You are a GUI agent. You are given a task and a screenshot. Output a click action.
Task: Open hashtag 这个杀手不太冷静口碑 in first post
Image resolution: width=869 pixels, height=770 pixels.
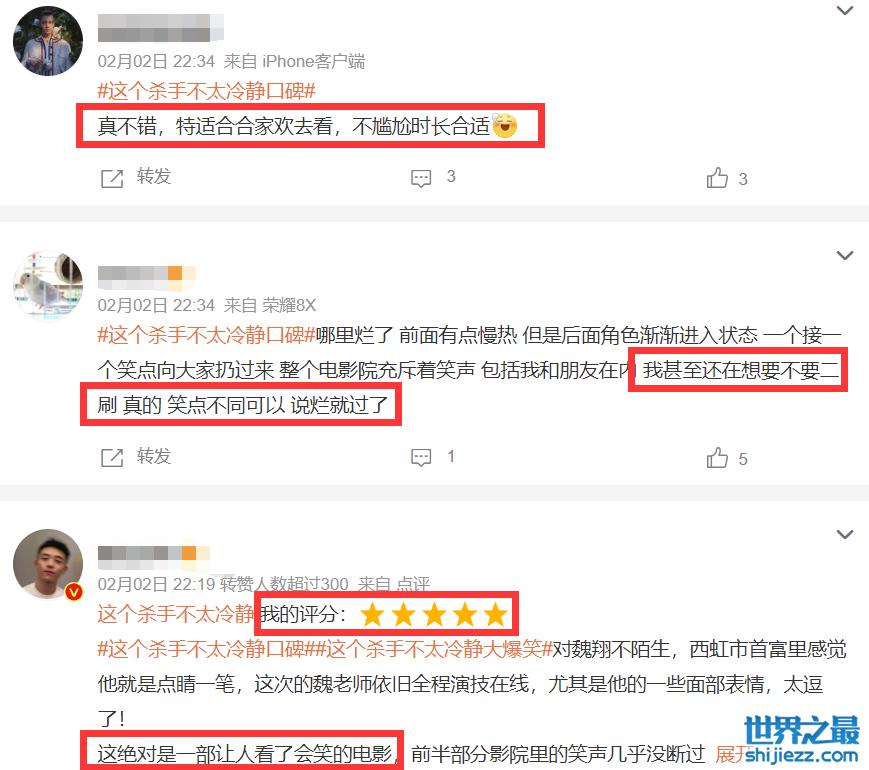[206, 91]
